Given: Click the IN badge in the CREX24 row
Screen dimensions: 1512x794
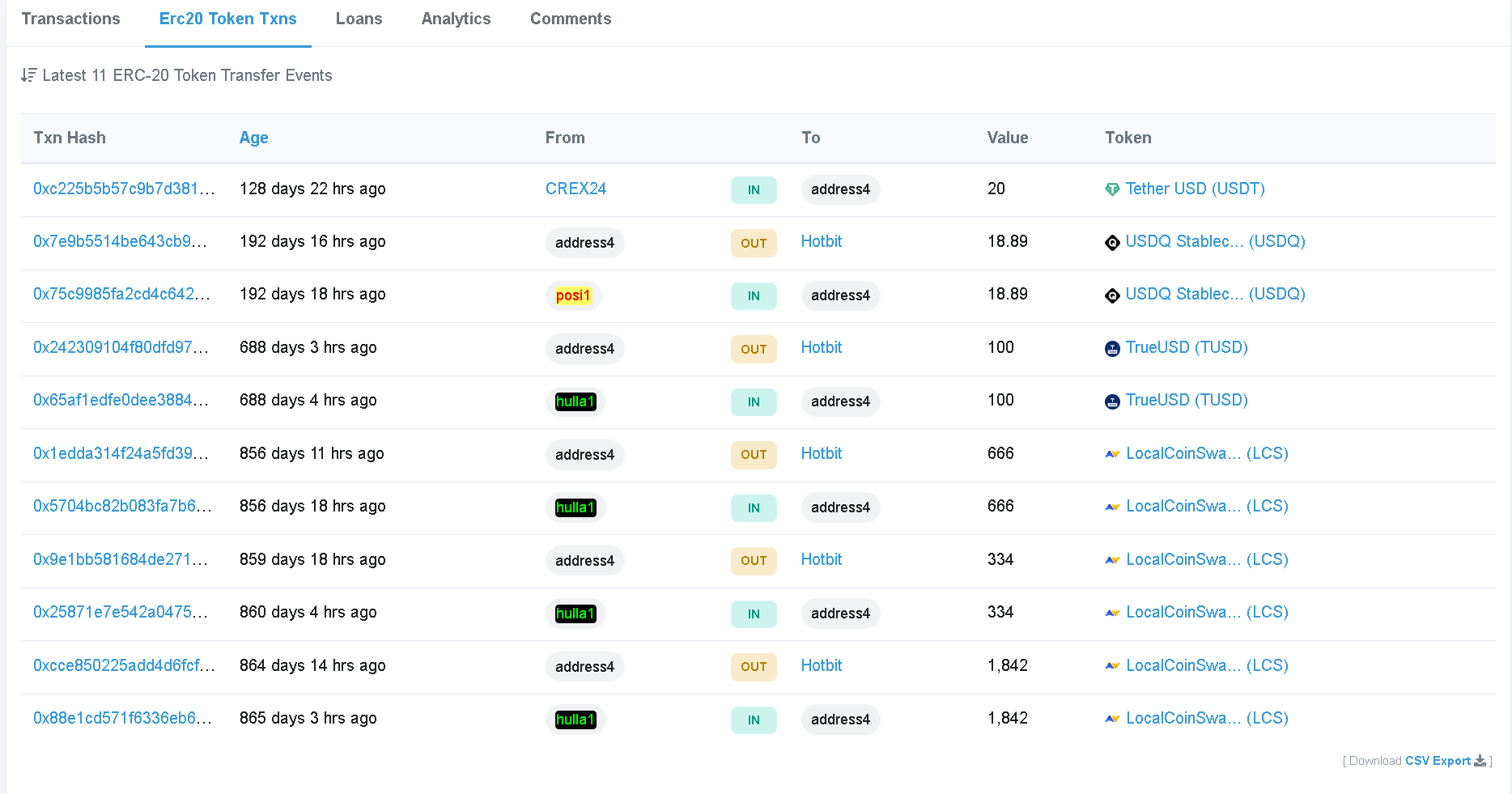Looking at the screenshot, I should tap(754, 189).
